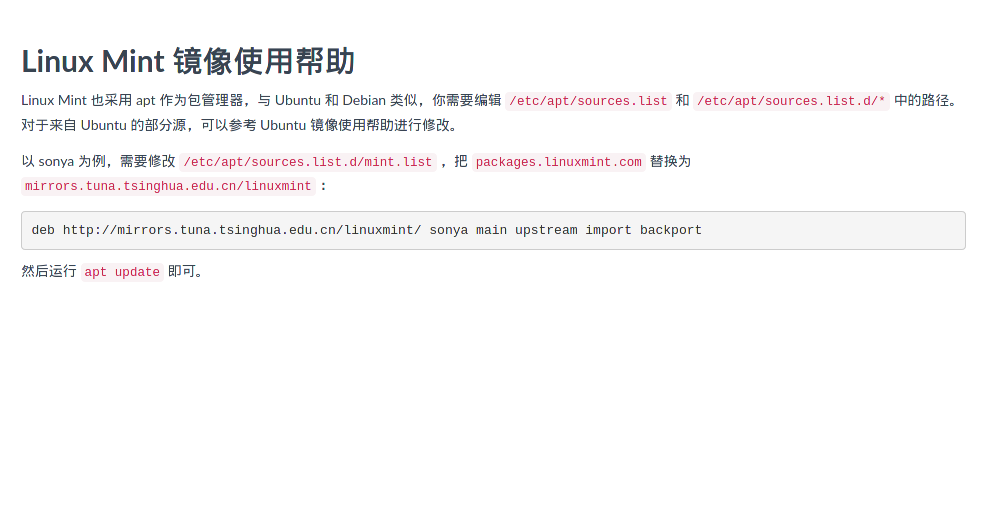1000x509 pixels.
Task: Click the "然后运行" text in the last line
Action: (48, 271)
